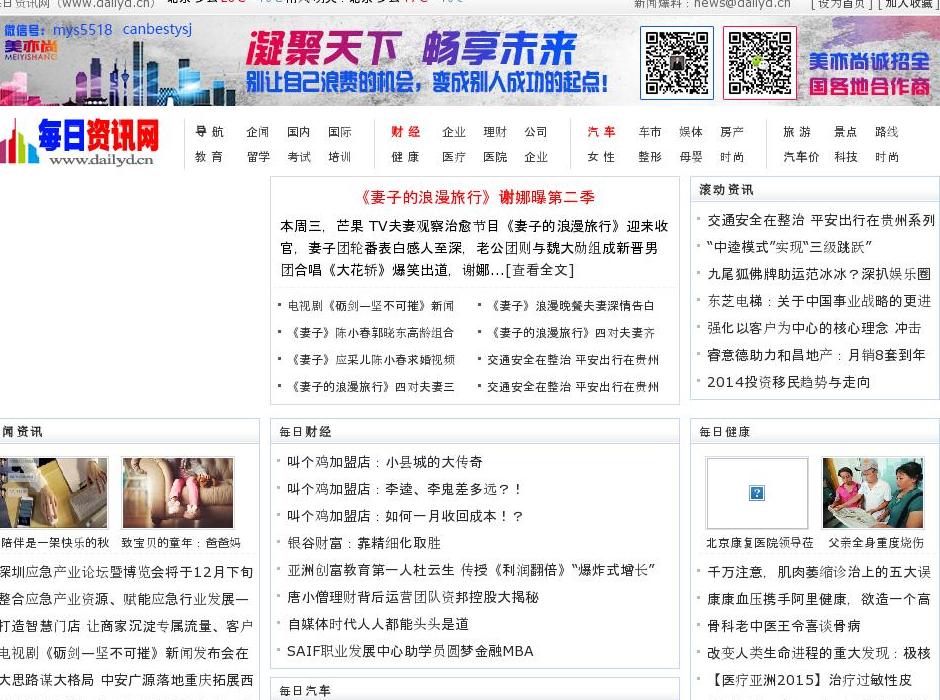Go to the 路线 section
Image resolution: width=940 pixels, height=700 pixels.
point(886,132)
